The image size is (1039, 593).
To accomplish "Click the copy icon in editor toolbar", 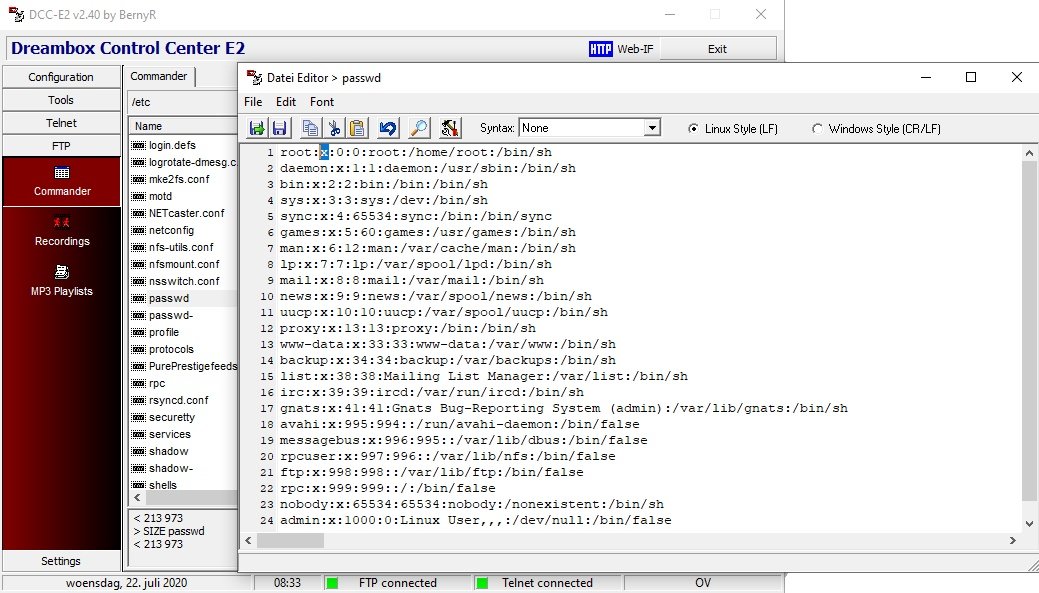I will pos(310,128).
